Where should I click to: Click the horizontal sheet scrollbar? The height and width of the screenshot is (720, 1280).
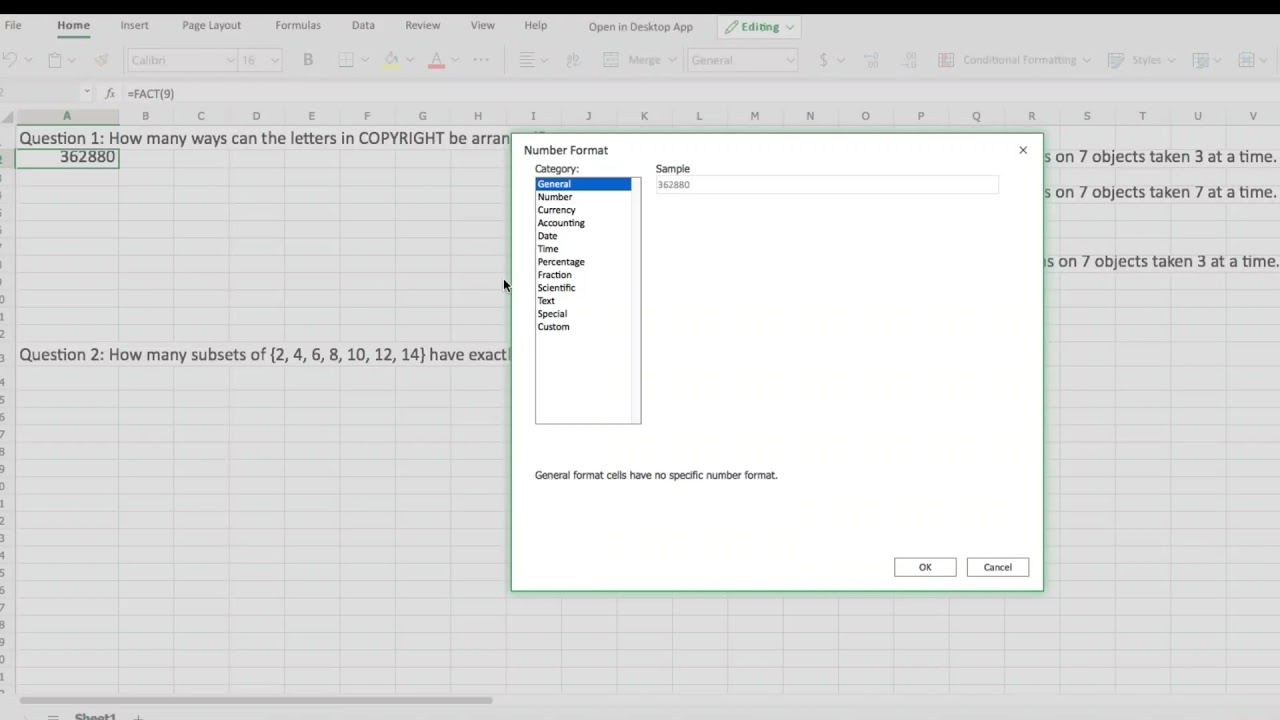tap(255, 700)
